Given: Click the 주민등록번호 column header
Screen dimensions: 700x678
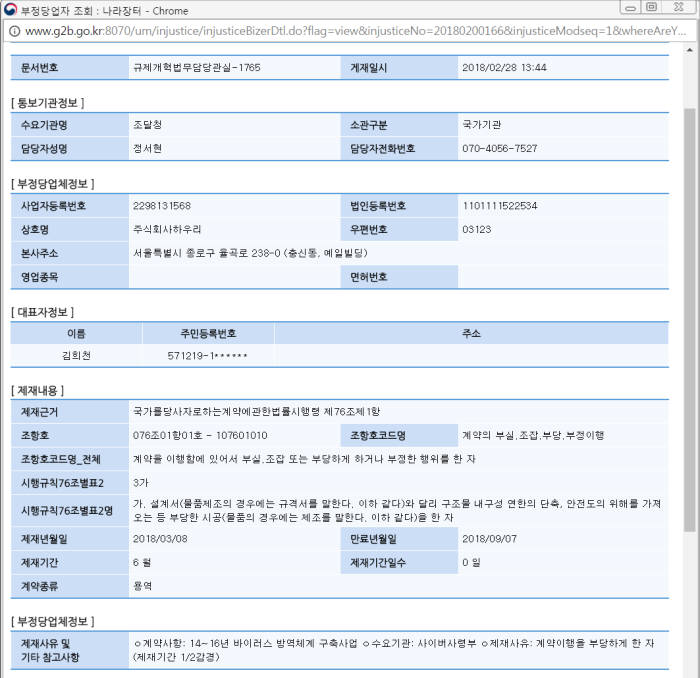Looking at the screenshot, I should (208, 333).
